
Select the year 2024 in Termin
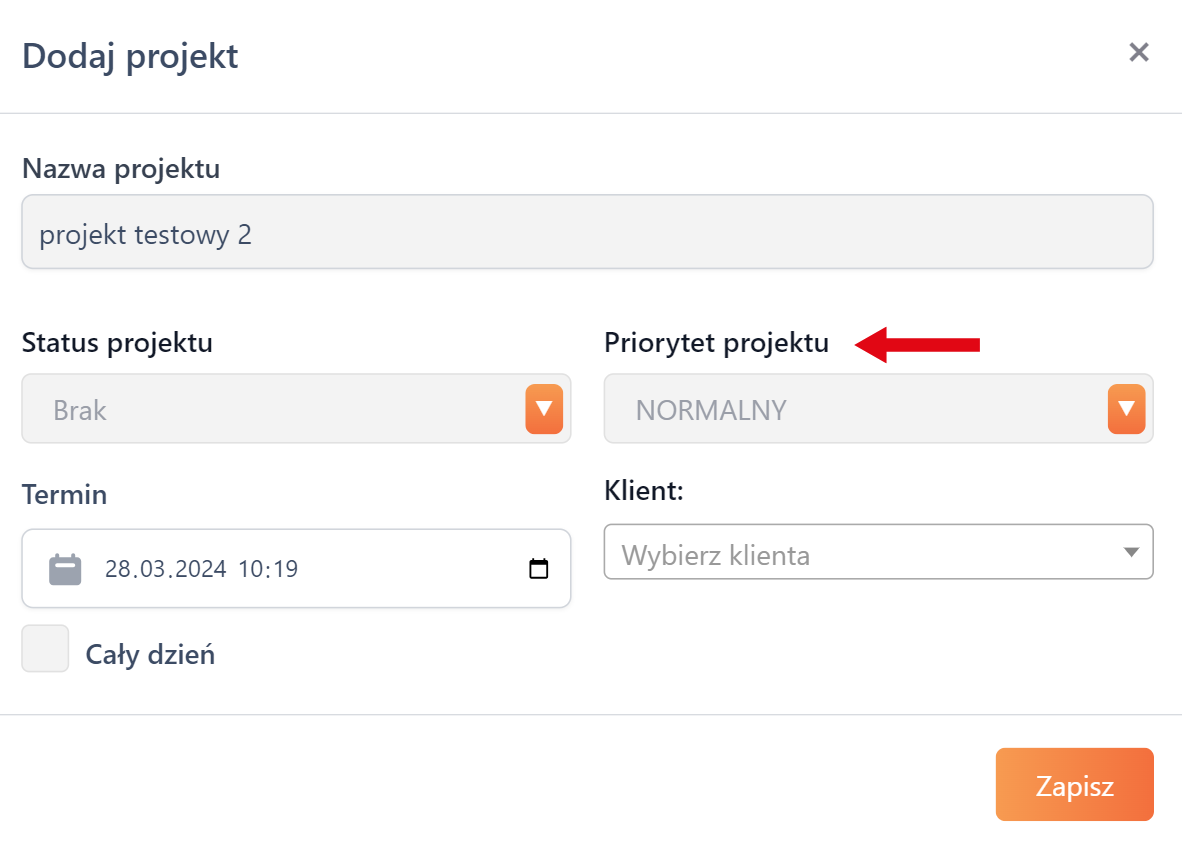coord(199,570)
